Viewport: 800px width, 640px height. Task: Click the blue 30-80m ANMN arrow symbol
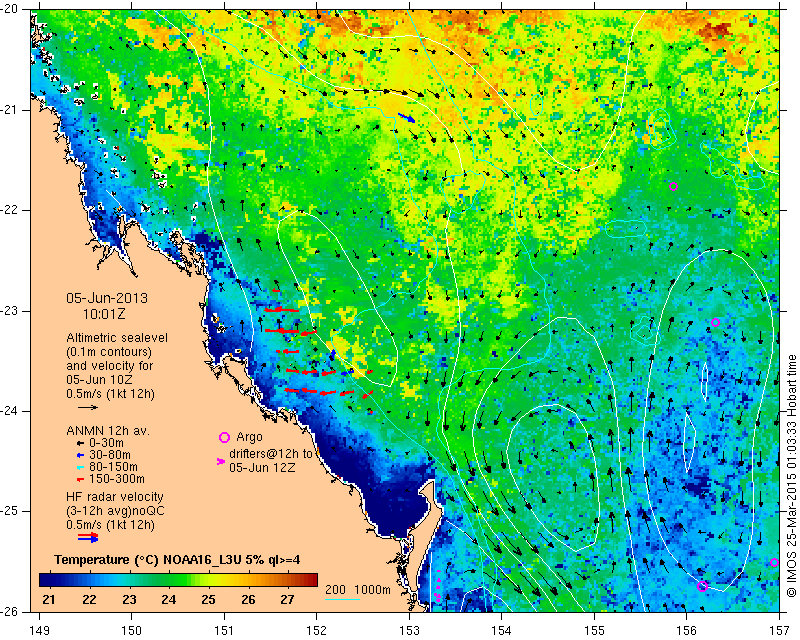coord(80,455)
